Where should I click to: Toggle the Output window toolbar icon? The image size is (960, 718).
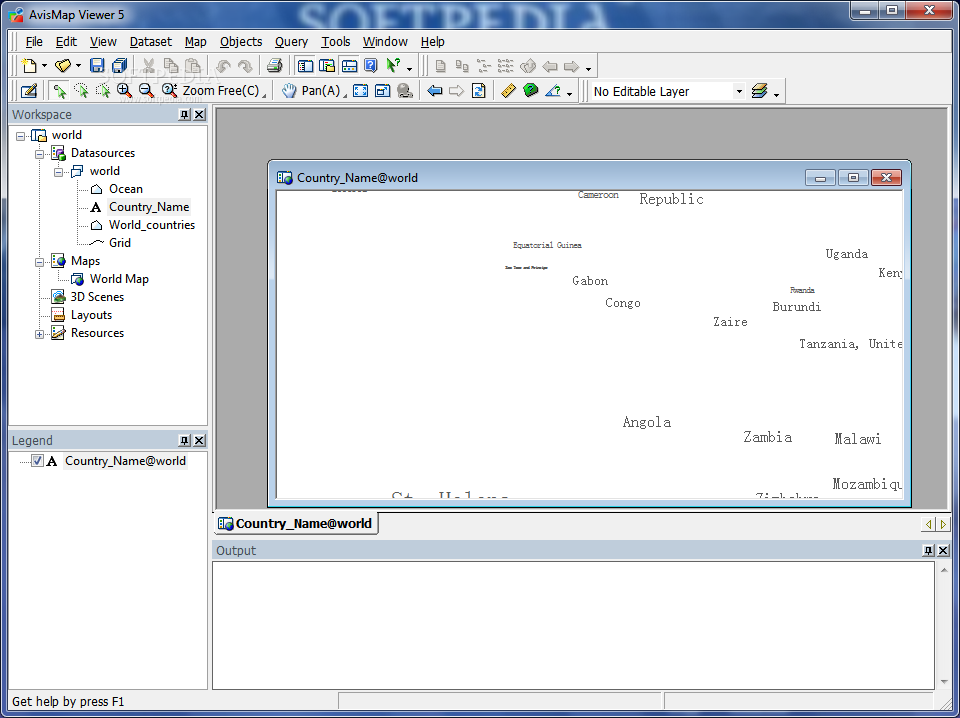point(349,65)
